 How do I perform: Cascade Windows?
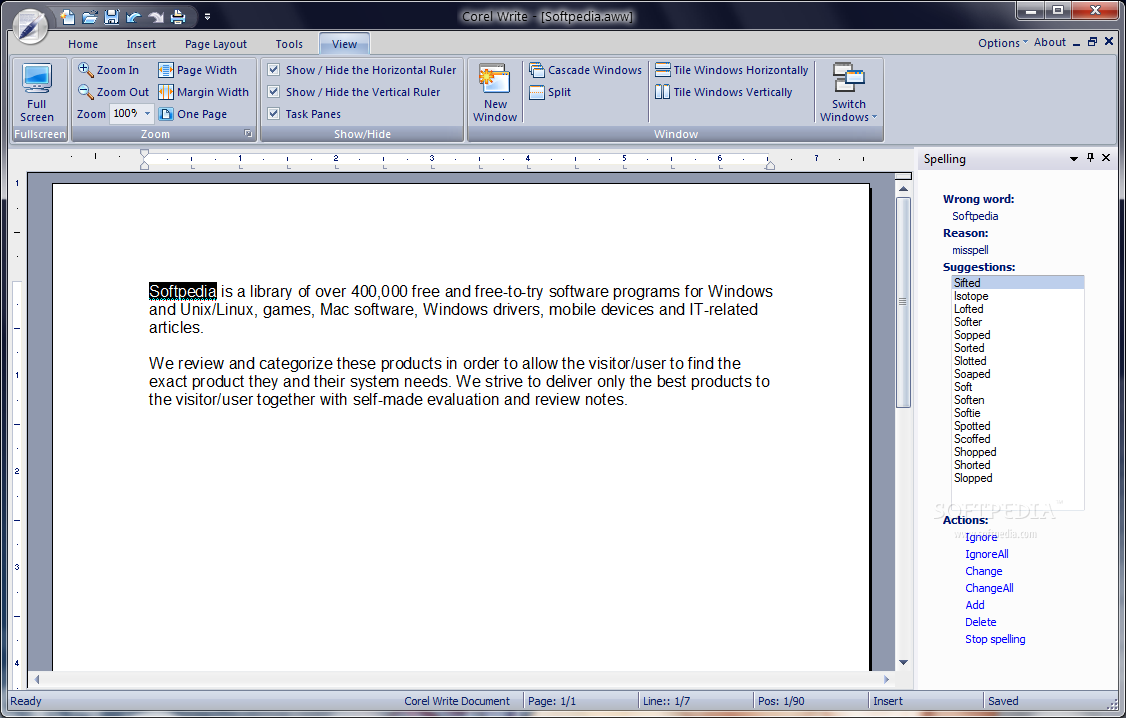coord(585,70)
